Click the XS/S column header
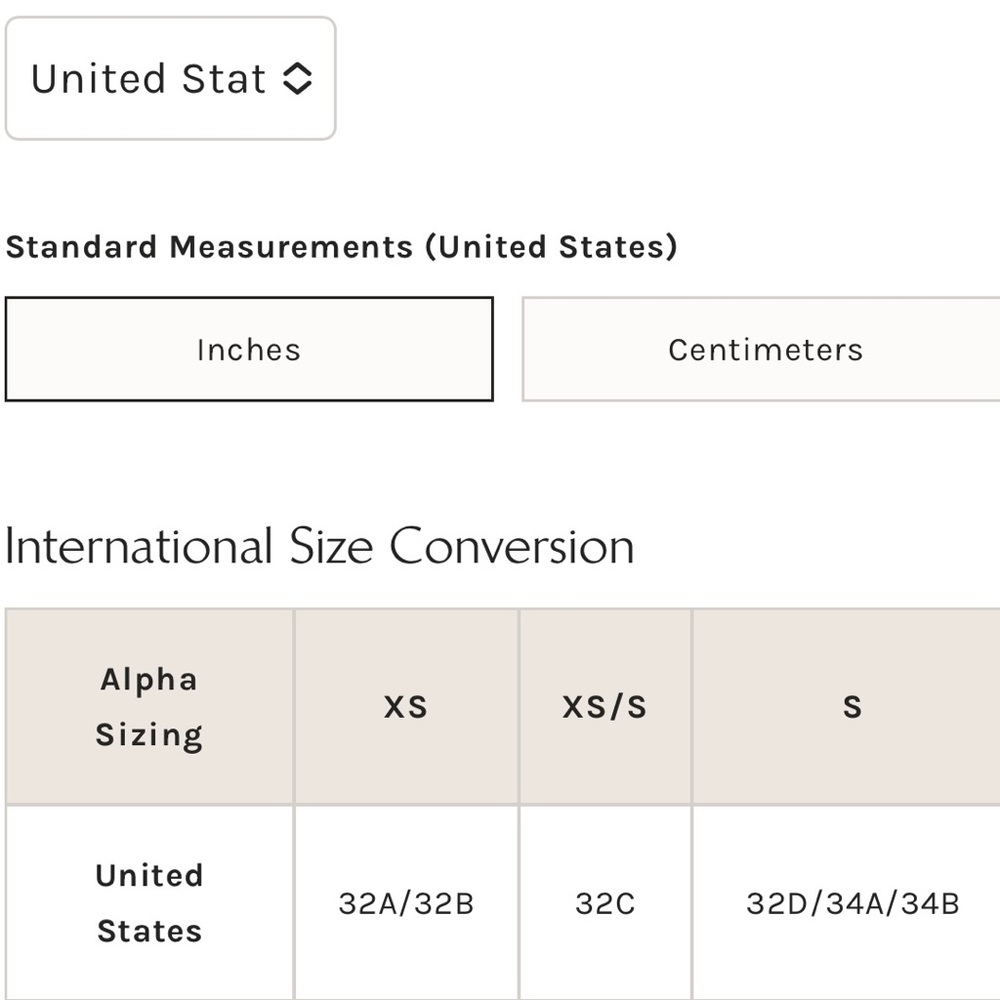This screenshot has height=1000, width=1000. pos(605,707)
